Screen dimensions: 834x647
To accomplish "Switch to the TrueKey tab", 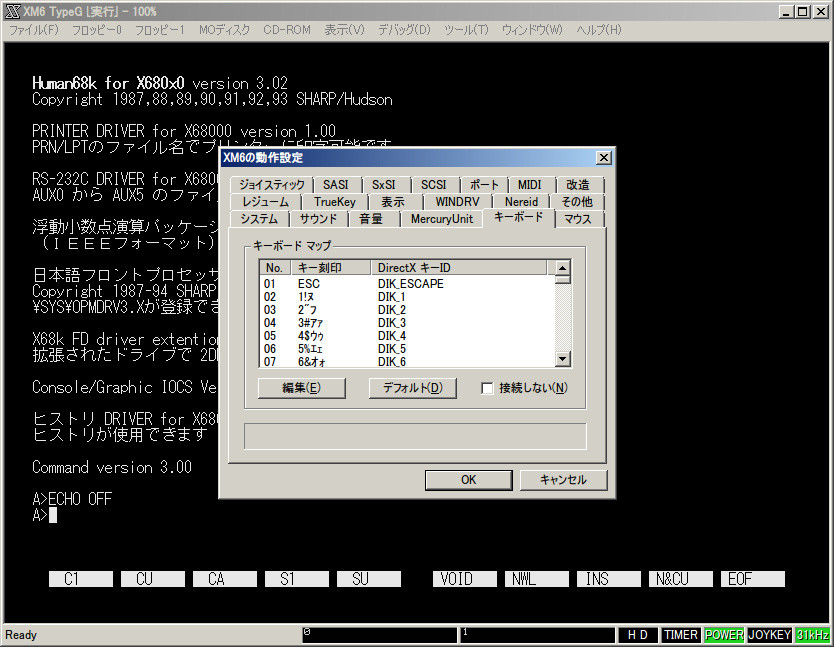I will (335, 202).
